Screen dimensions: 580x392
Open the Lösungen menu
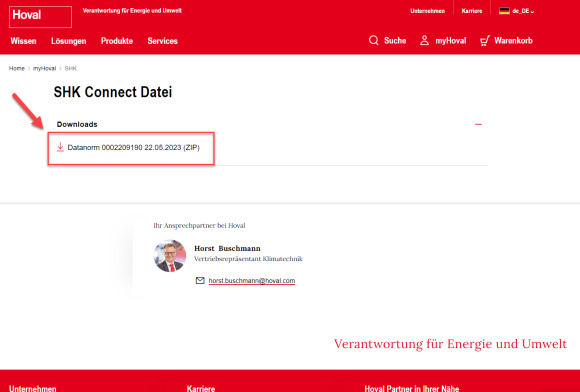pyautogui.click(x=68, y=41)
